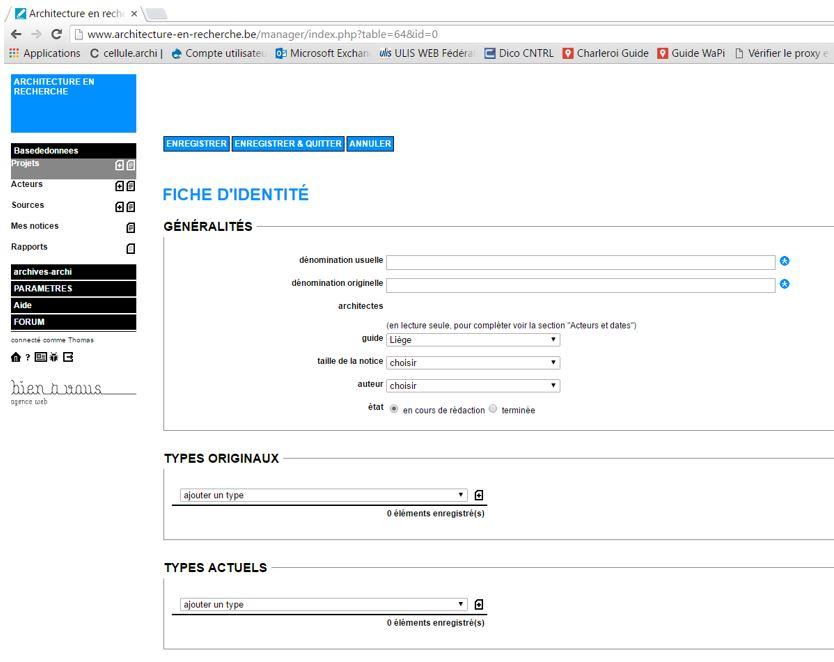Click blue asterisk next to dénomination usuelle

coord(785,261)
